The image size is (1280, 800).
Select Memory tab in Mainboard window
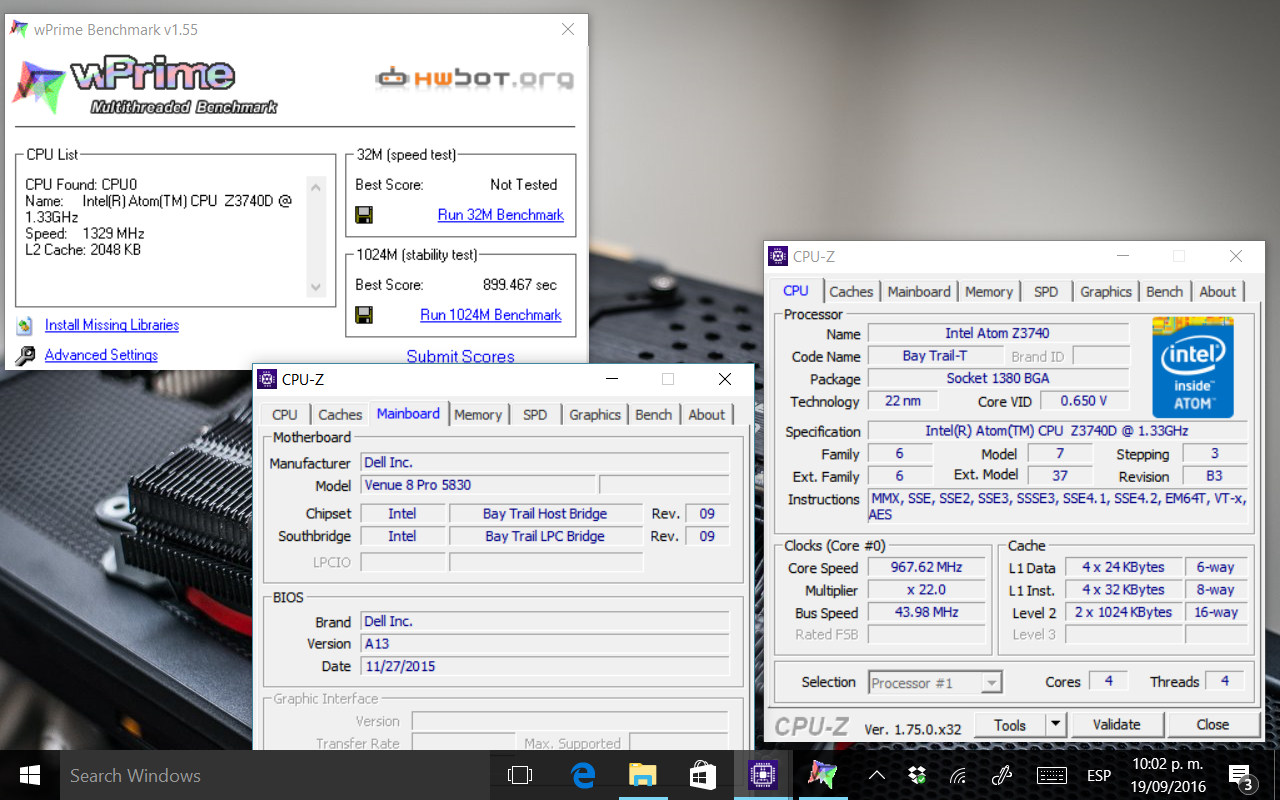click(x=478, y=414)
